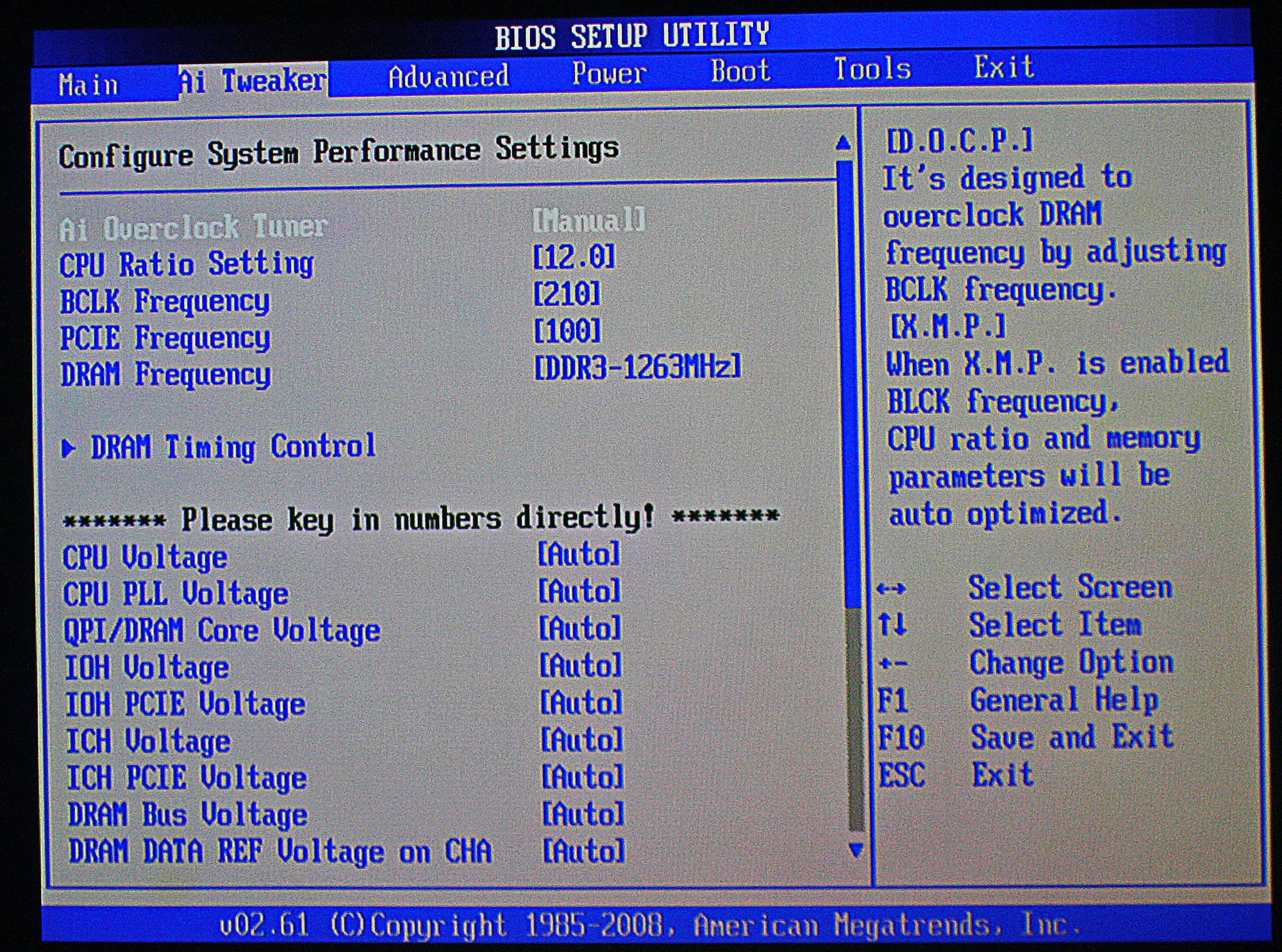1282x952 pixels.
Task: Change CPU Voltage from Auto
Action: pyautogui.click(x=579, y=555)
